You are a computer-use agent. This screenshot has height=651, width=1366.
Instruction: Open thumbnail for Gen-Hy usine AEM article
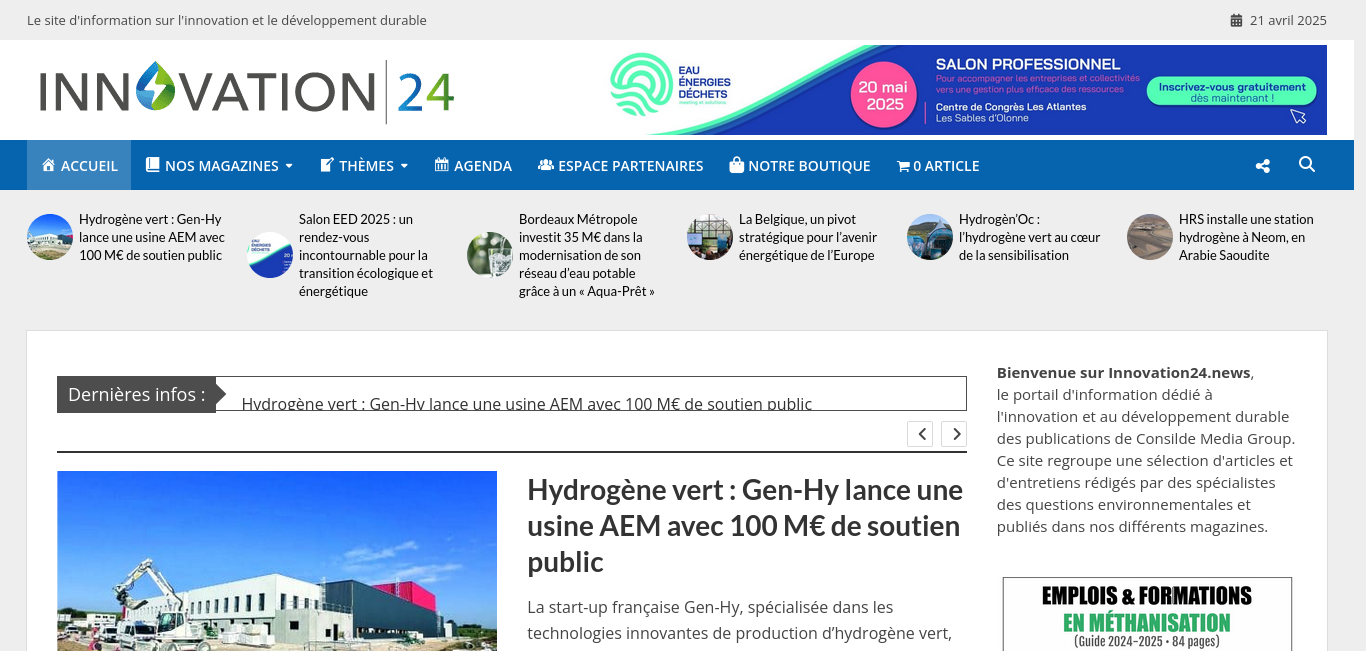(x=50, y=237)
